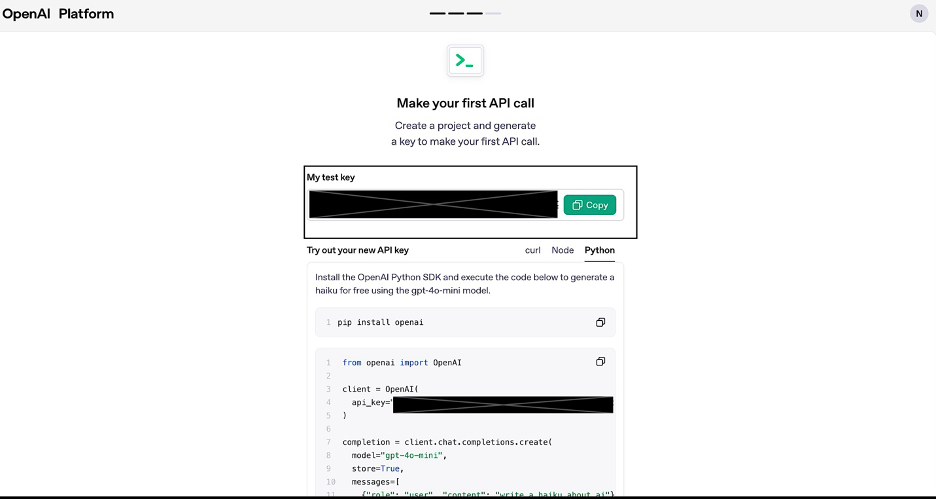Screen dimensions: 936x500
Task: Click the model="gpt-4o-mini" code line
Action: tap(399, 455)
